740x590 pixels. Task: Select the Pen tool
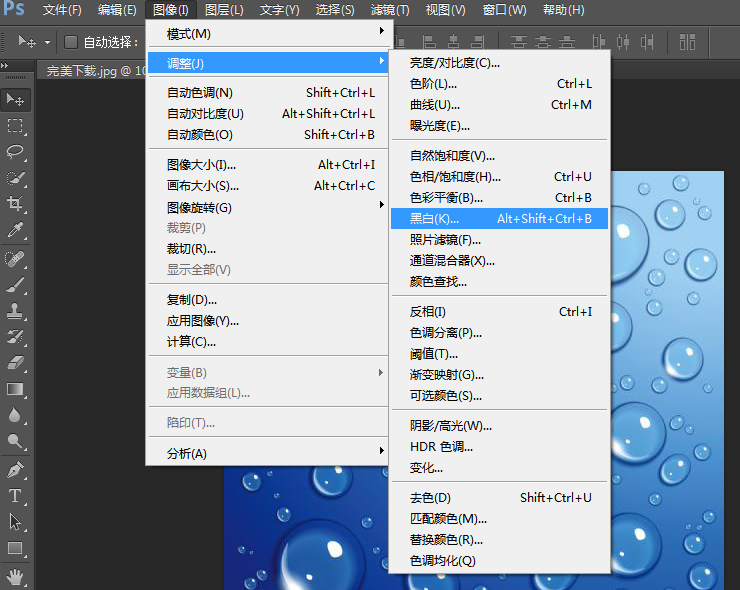[15, 470]
